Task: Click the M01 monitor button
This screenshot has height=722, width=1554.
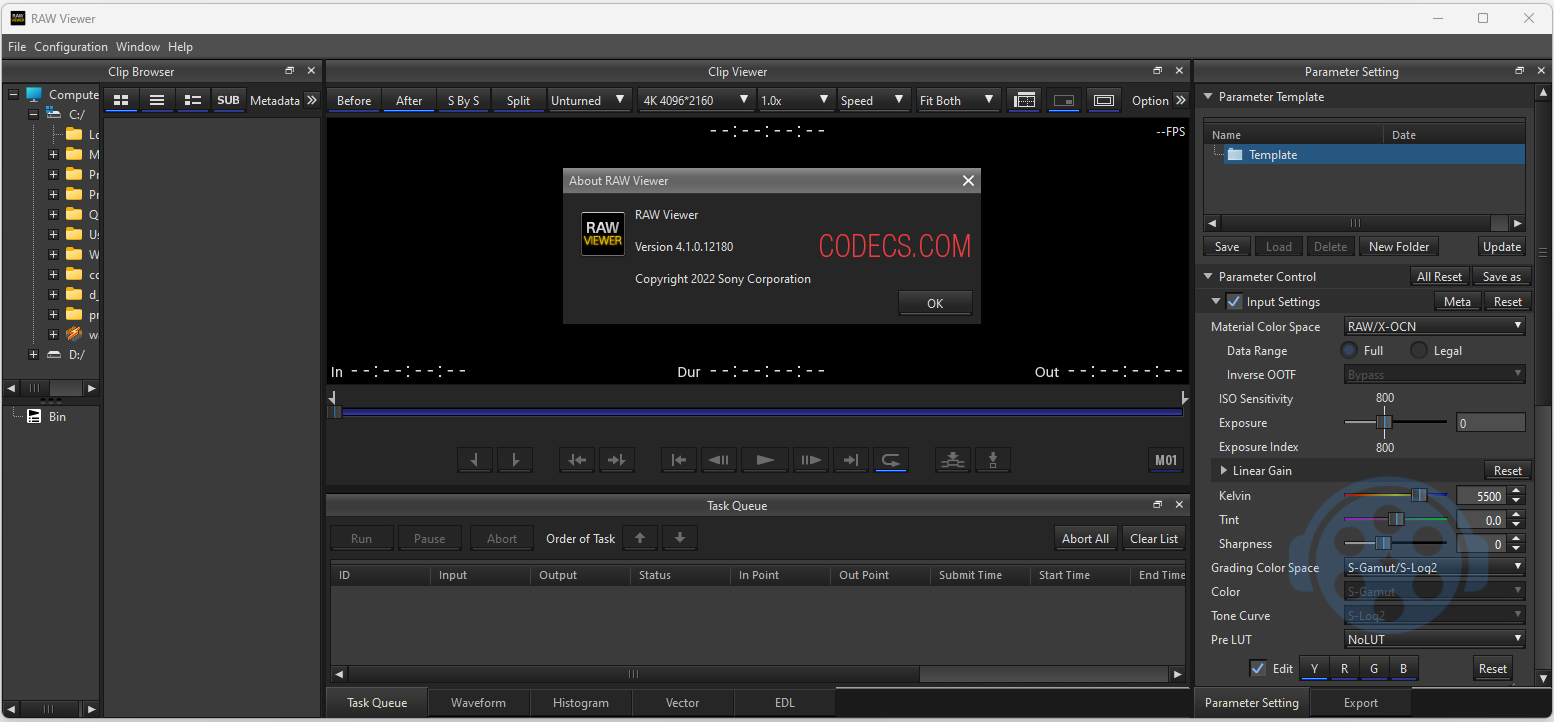Action: (x=1166, y=460)
